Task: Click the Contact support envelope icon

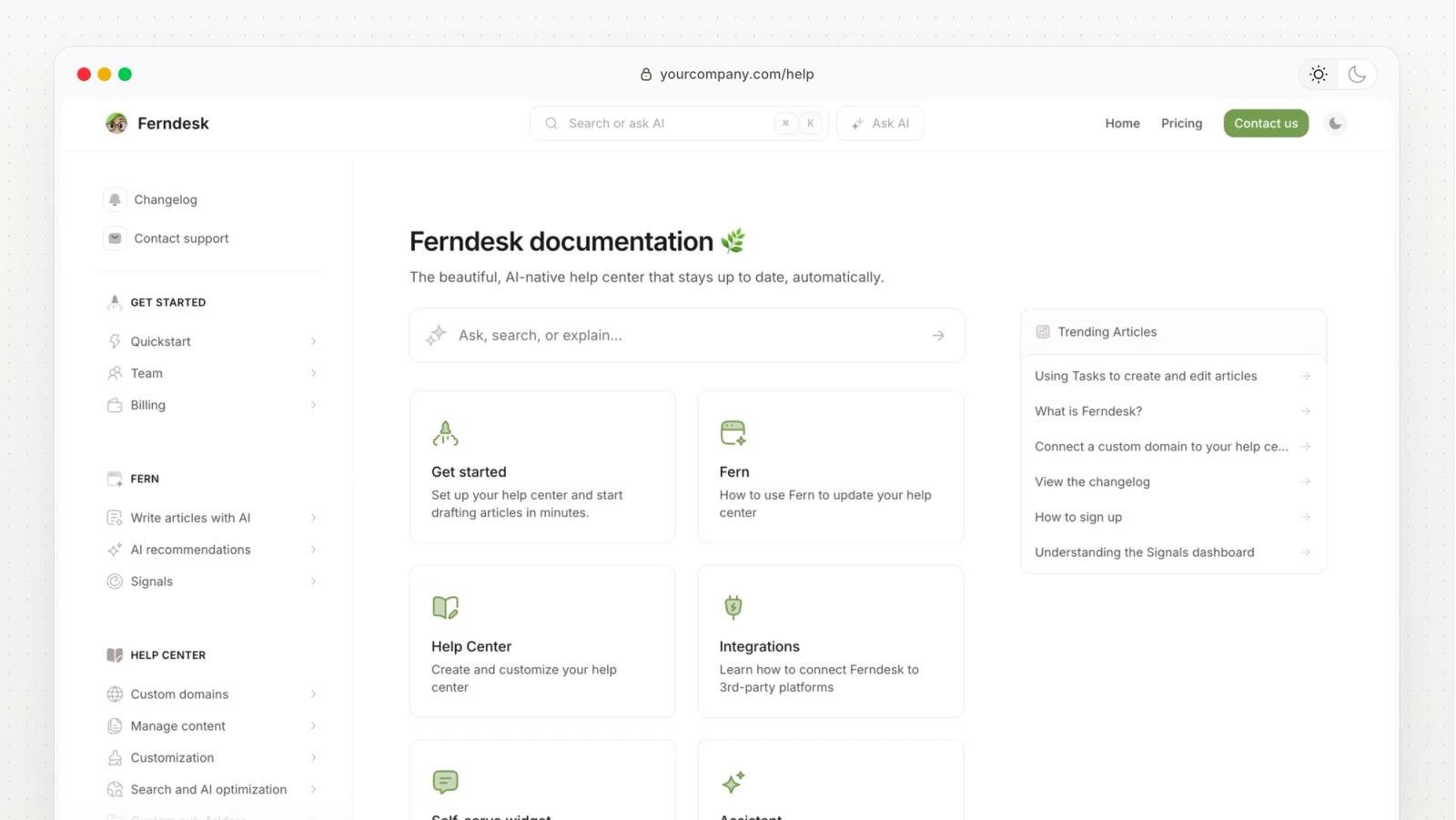Action: point(115,238)
